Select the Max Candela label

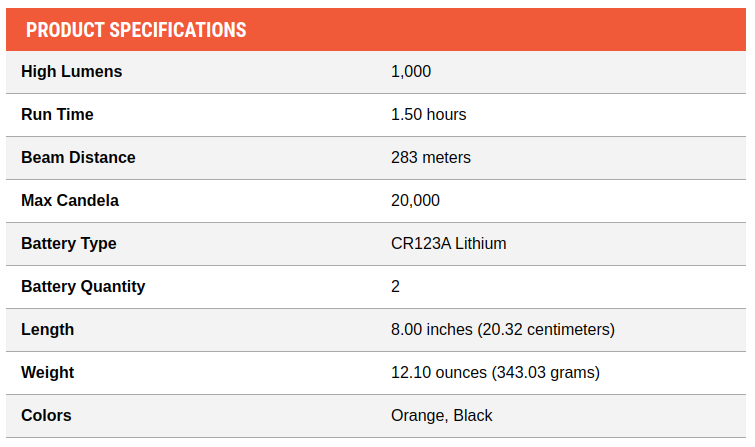pos(70,200)
